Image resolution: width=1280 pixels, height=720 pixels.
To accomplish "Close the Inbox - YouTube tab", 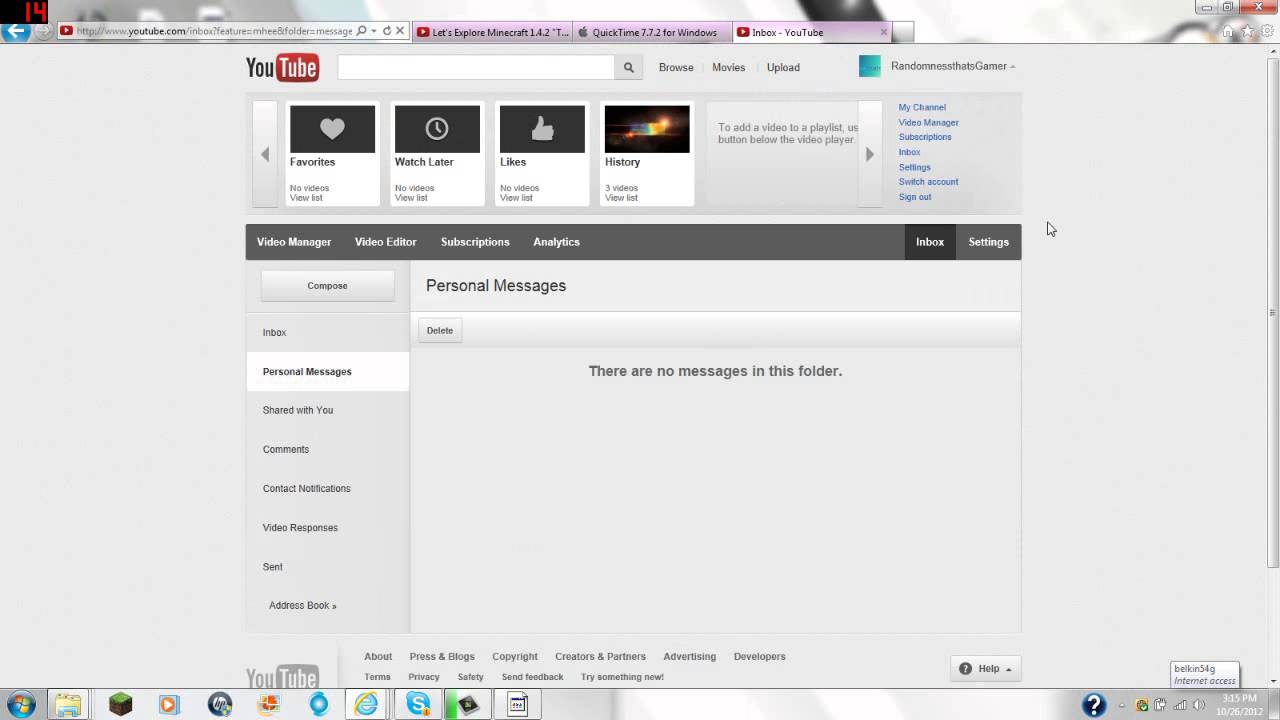I will [x=883, y=32].
